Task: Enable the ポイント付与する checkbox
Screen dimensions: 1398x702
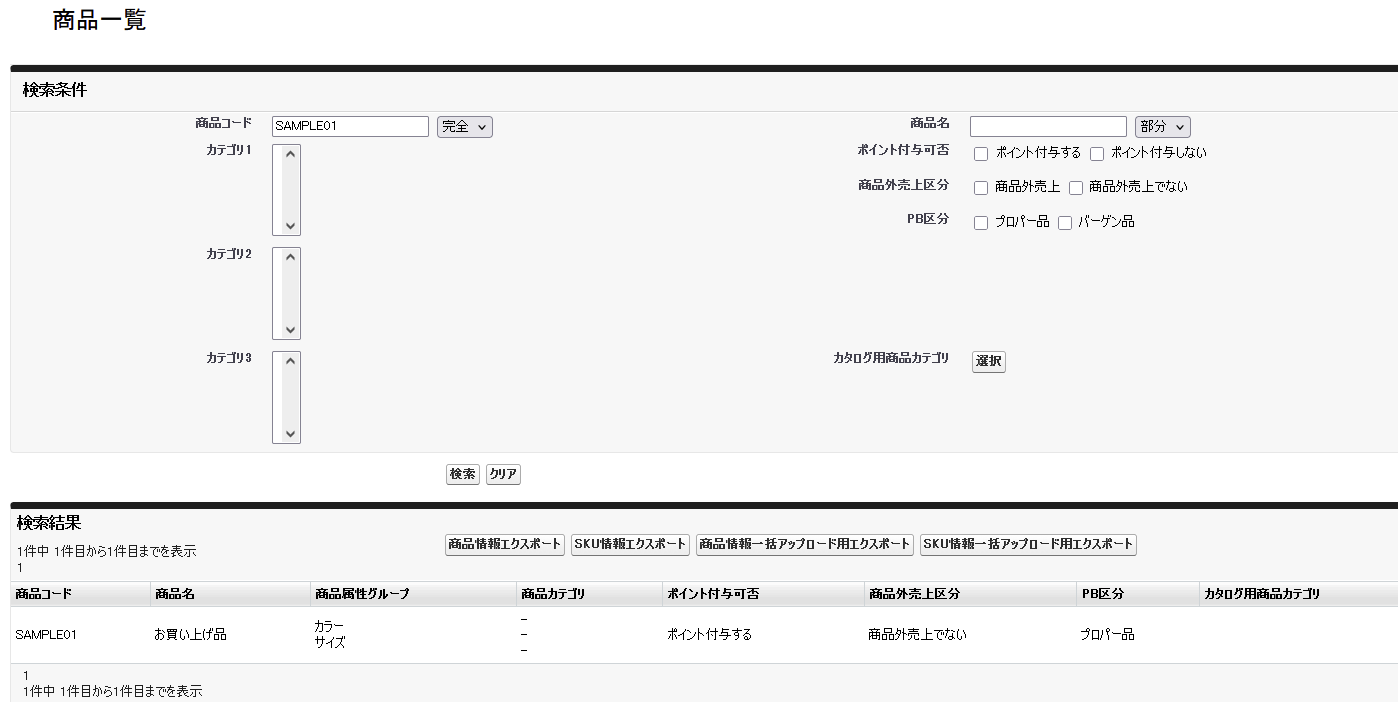Action: click(x=980, y=153)
